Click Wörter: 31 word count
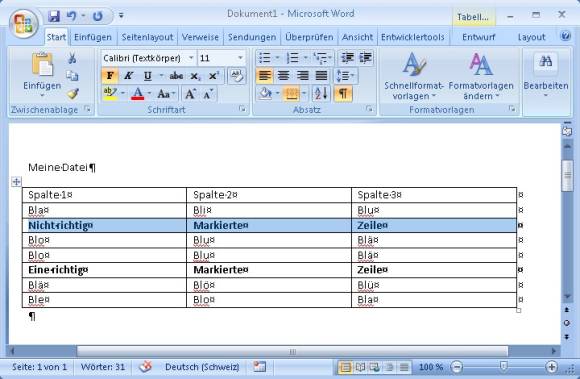Screen dimensions: 580x379 [x=102, y=367]
